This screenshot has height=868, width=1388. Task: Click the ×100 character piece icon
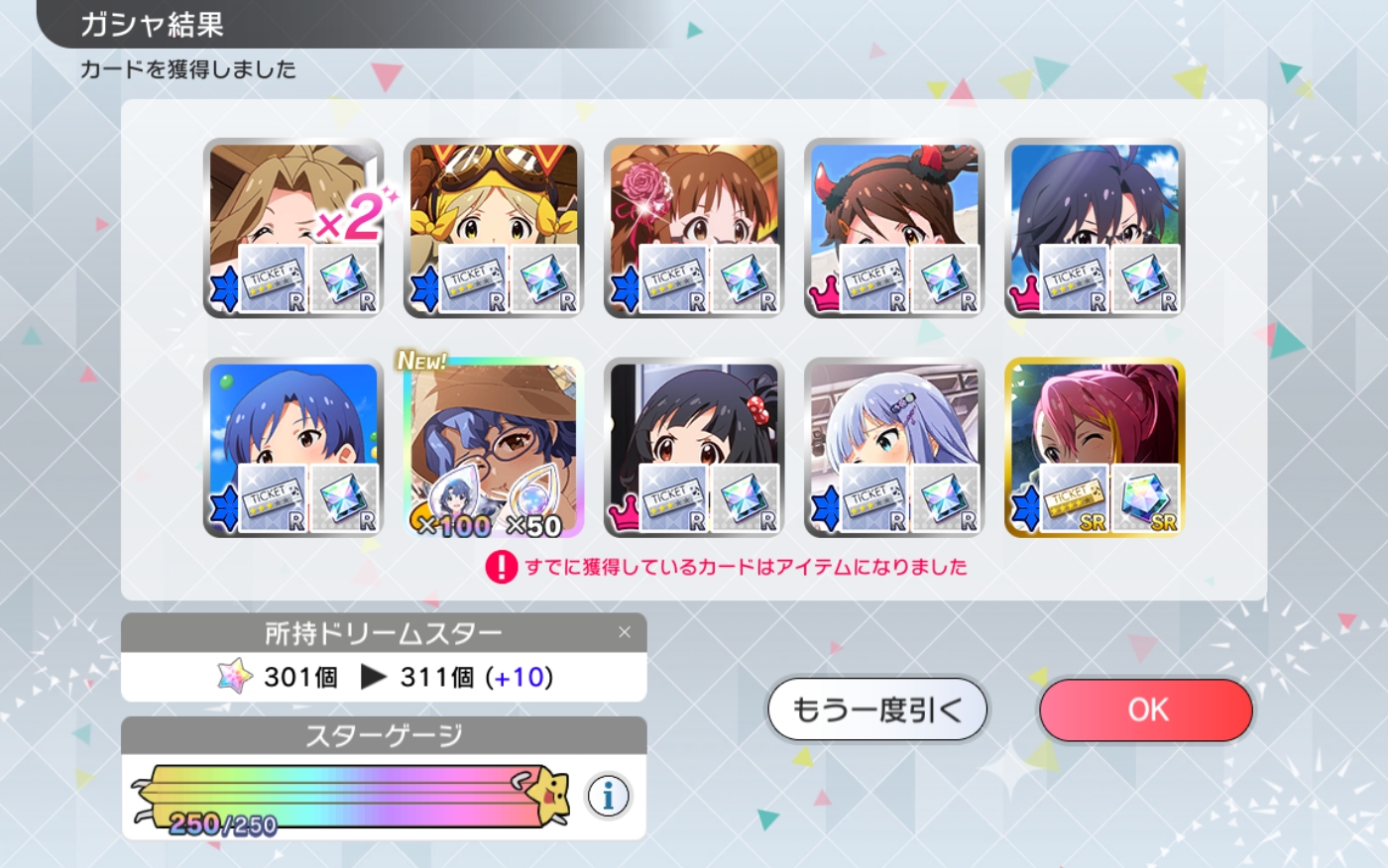pos(454,501)
